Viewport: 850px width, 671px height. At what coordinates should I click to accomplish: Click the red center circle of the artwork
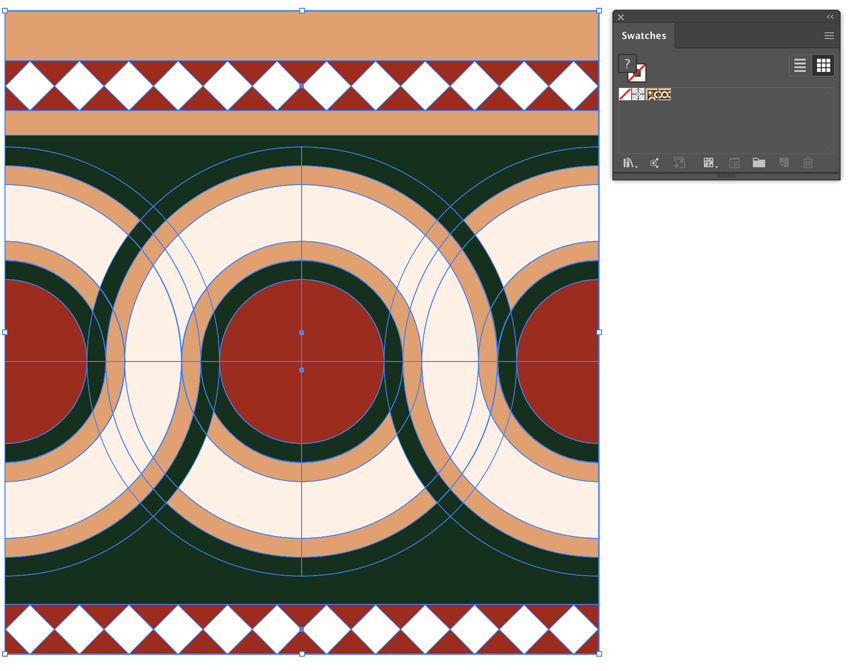[x=302, y=362]
